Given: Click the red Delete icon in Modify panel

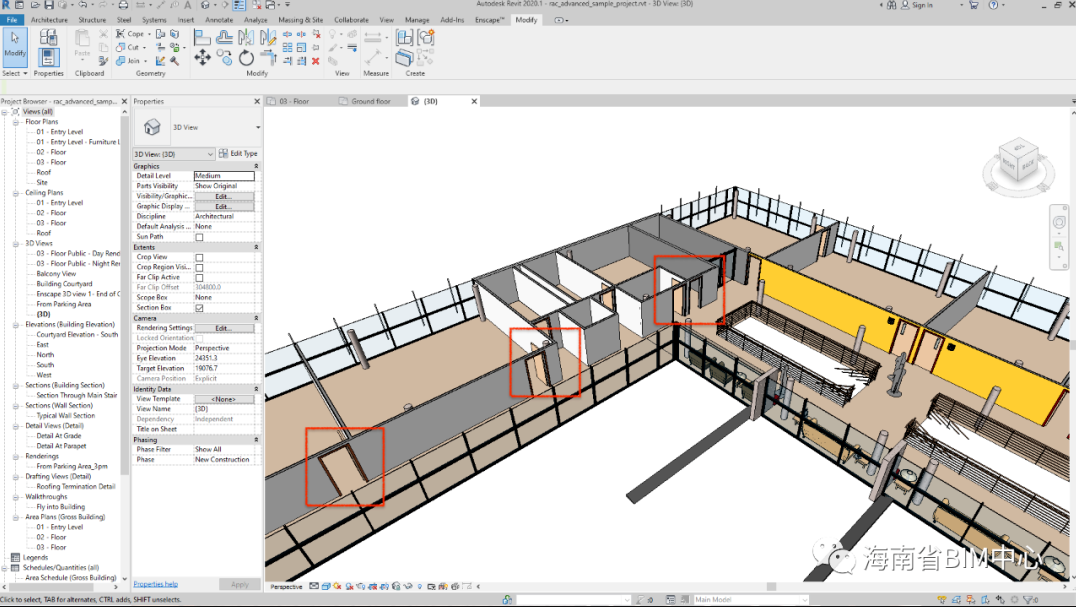Looking at the screenshot, I should pos(316,61).
